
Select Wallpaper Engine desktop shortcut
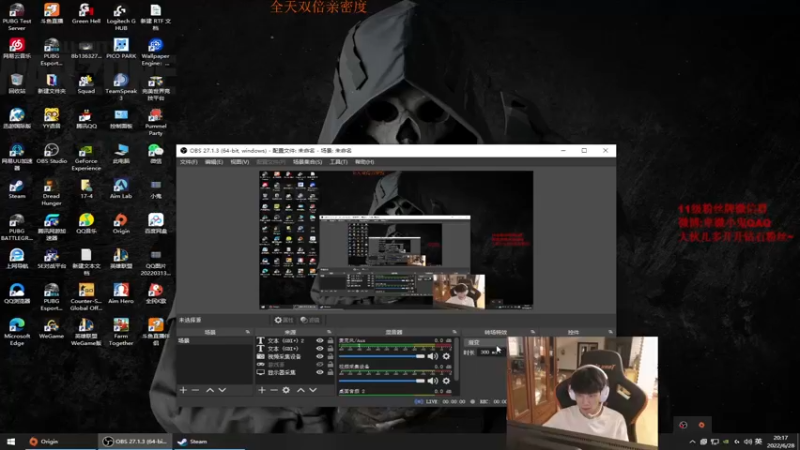156,52
